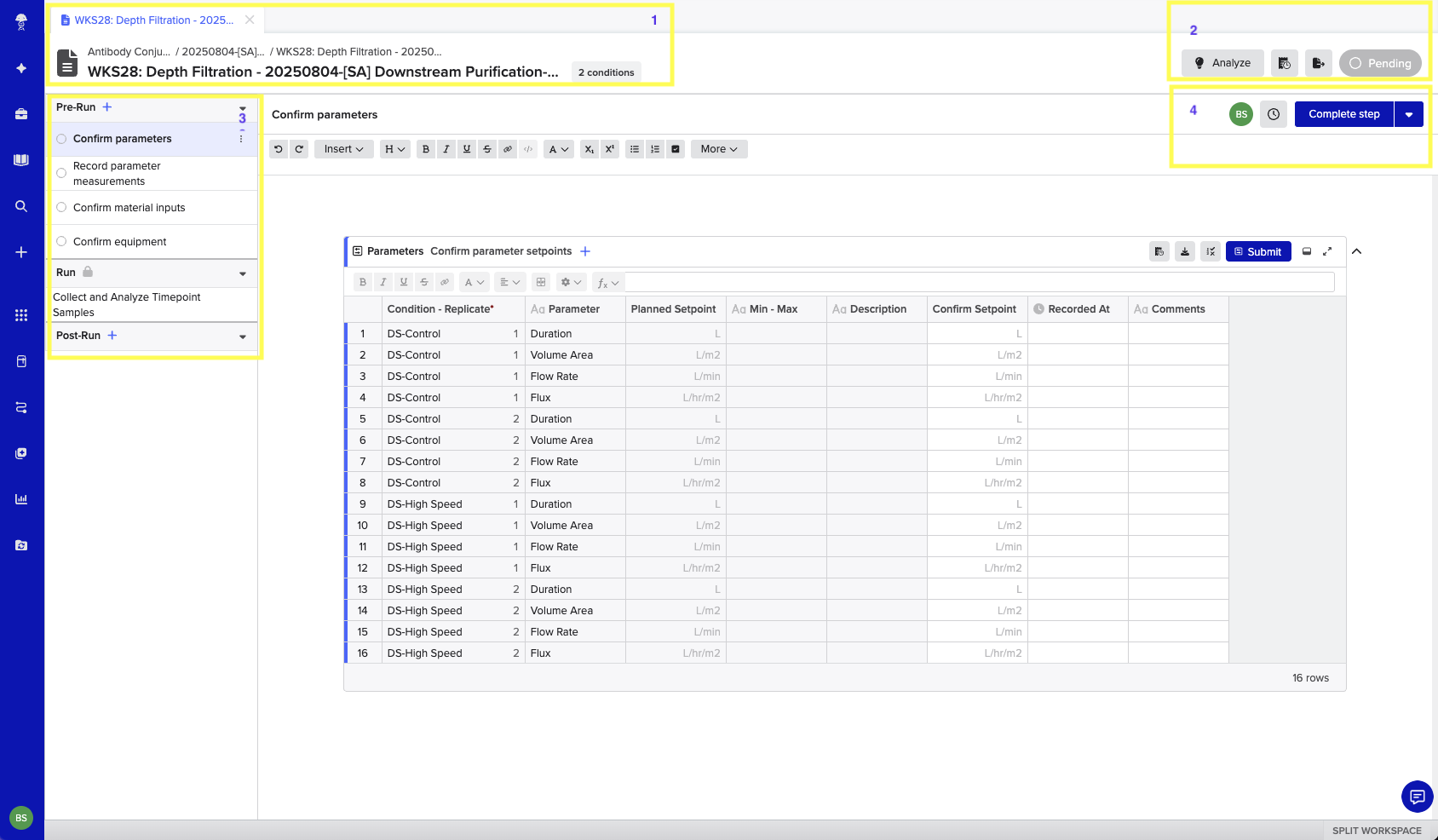Open the text color picker dropdown
1438x840 pixels.
[559, 149]
